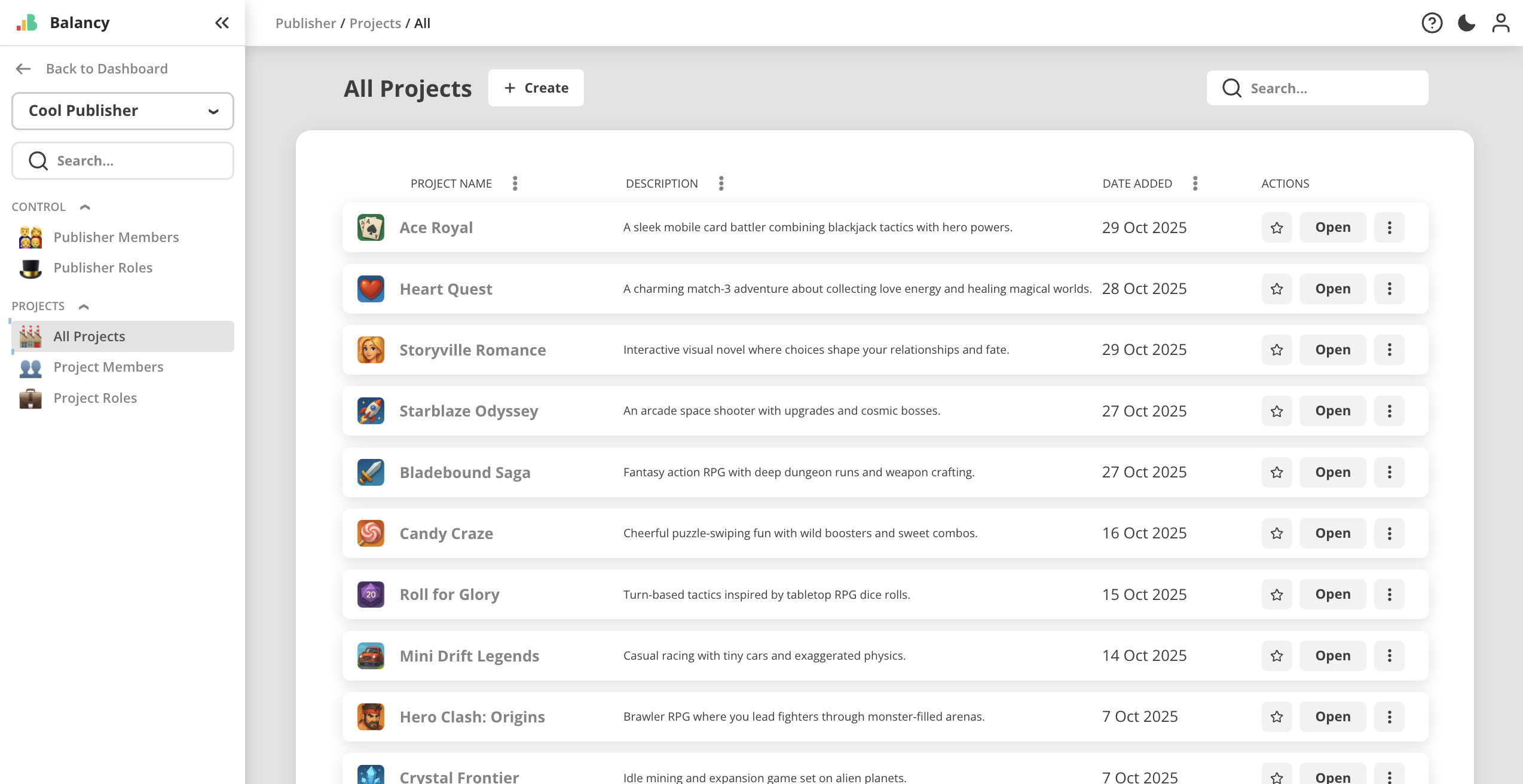Select the Publisher Members icon in sidebar
Viewport: 1523px width, 784px height.
click(x=30, y=237)
